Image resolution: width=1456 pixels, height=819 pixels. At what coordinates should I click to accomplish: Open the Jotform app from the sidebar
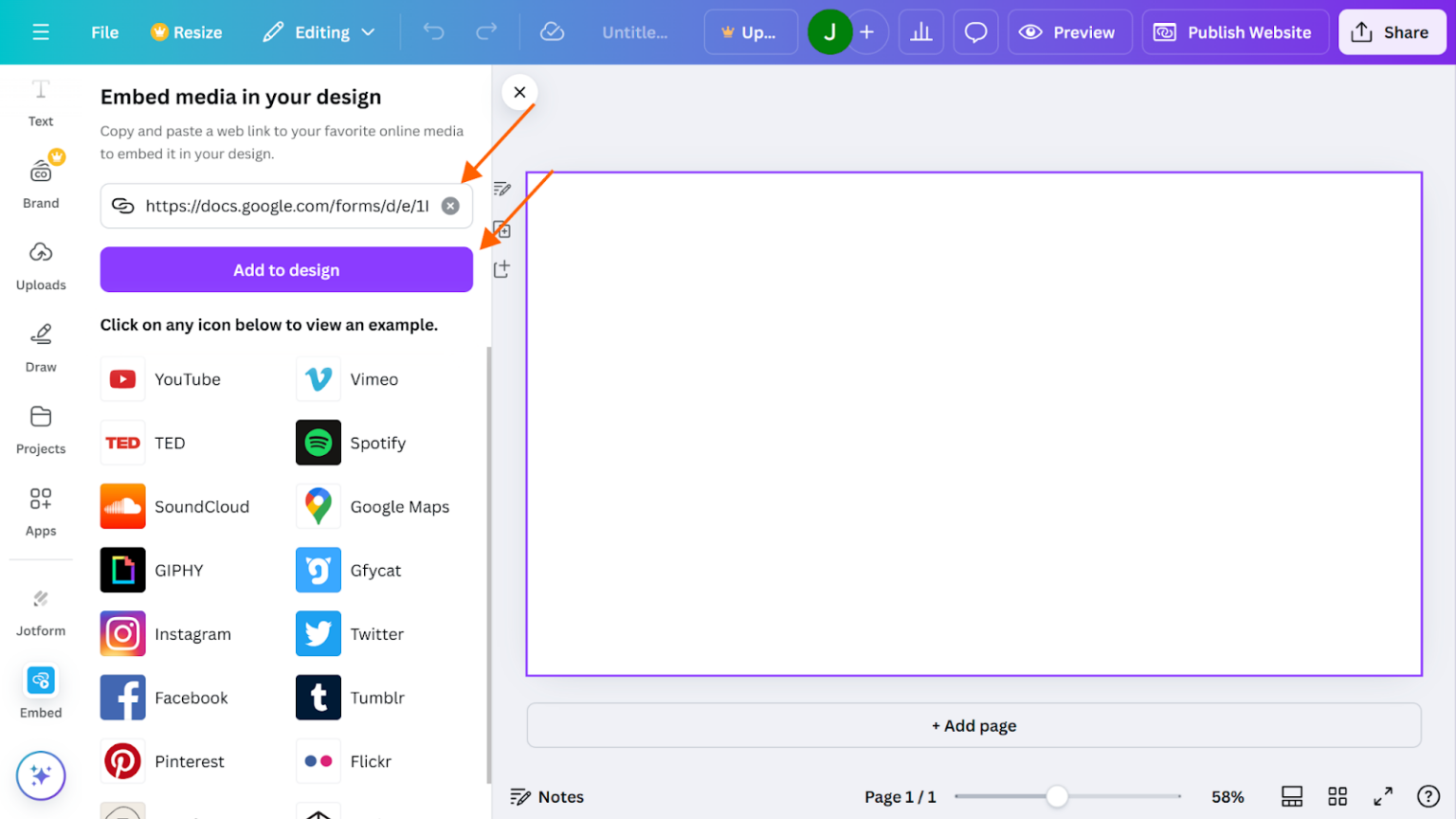tap(40, 610)
